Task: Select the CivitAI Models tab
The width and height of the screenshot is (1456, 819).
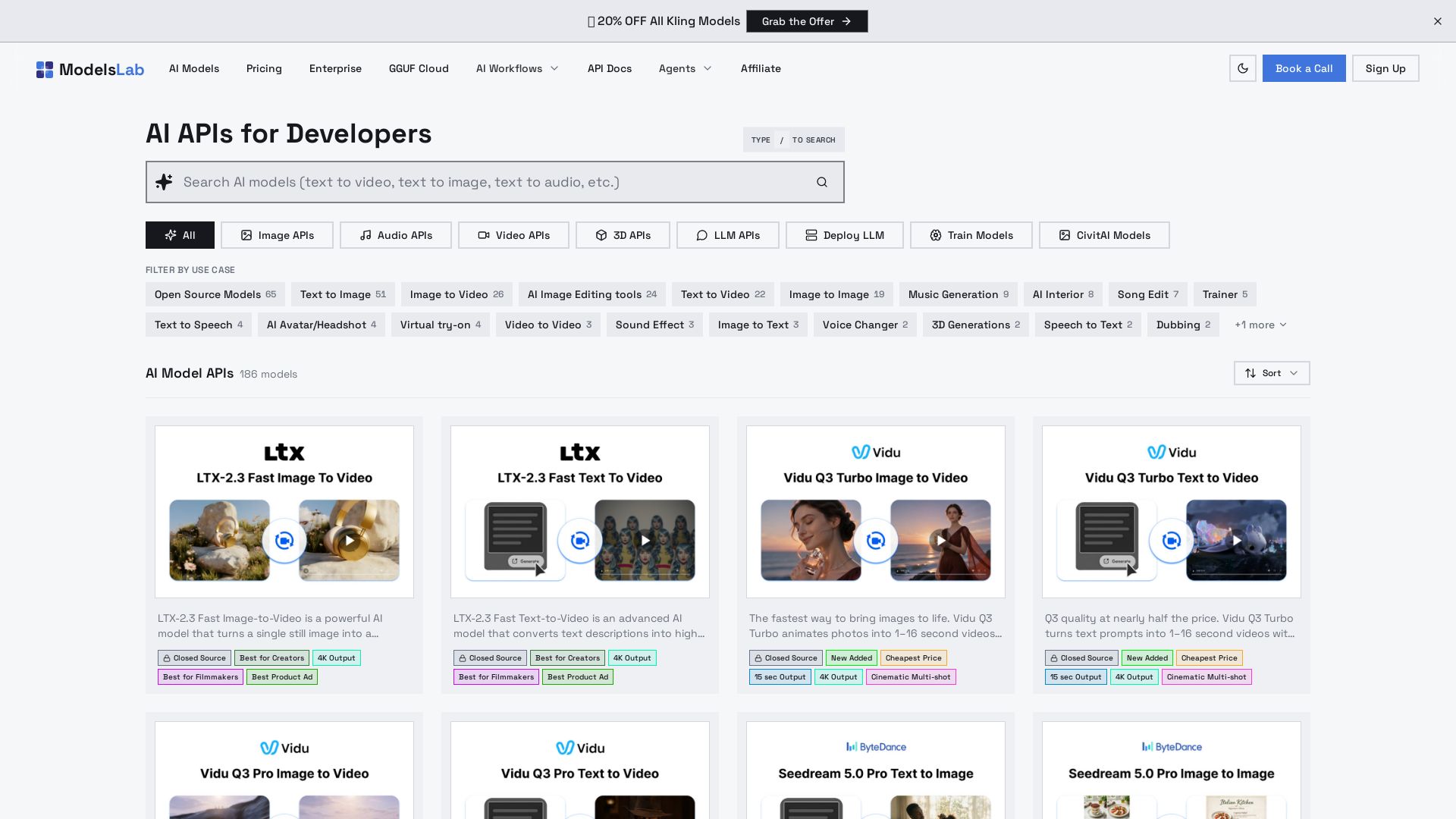Action: pyautogui.click(x=1104, y=235)
